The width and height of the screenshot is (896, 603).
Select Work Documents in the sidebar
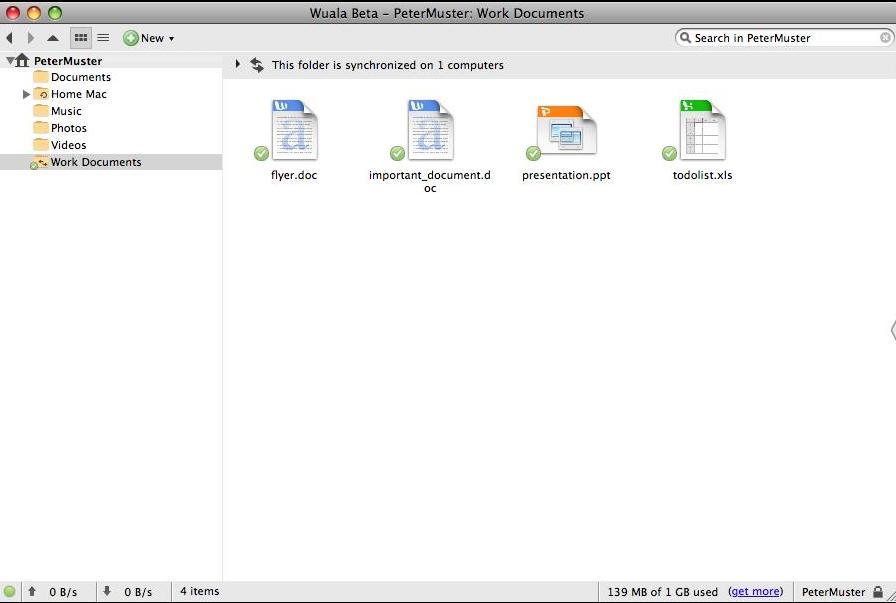pyautogui.click(x=96, y=162)
